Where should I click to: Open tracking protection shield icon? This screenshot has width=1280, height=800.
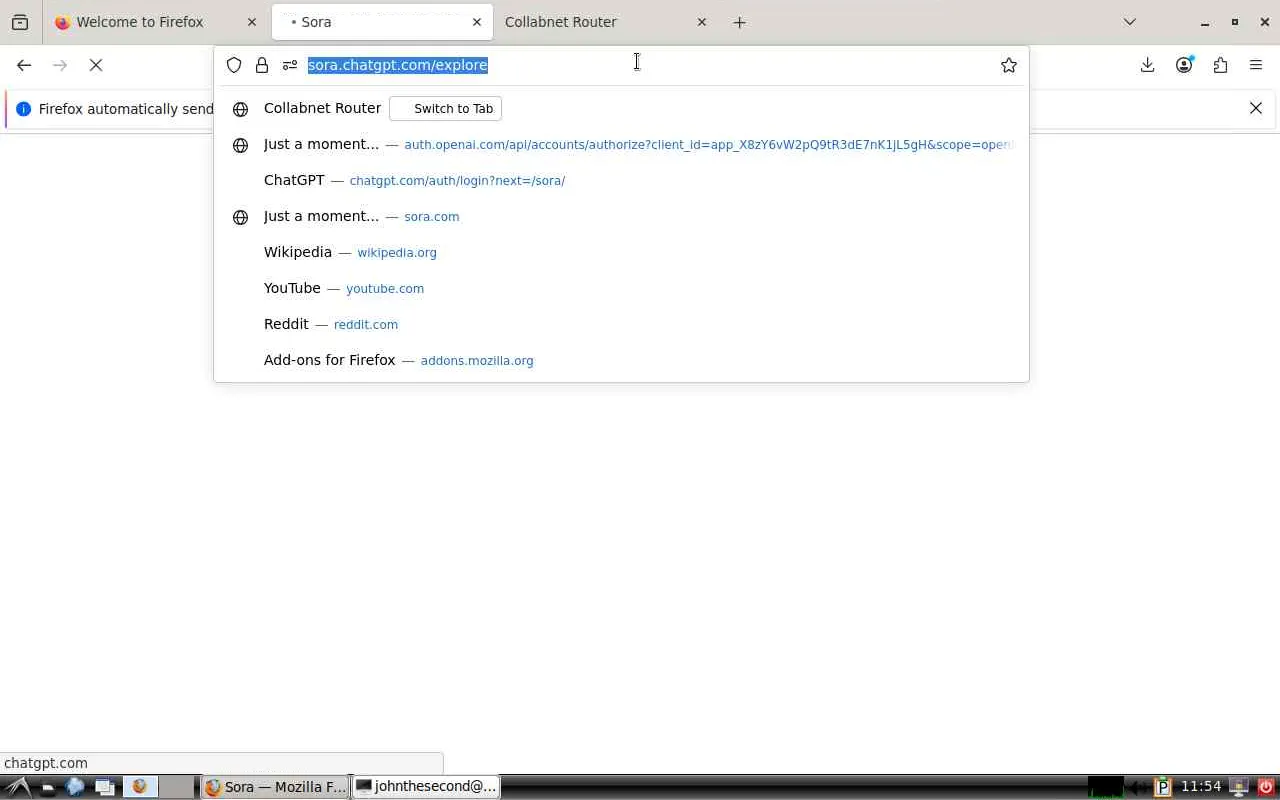pos(234,65)
